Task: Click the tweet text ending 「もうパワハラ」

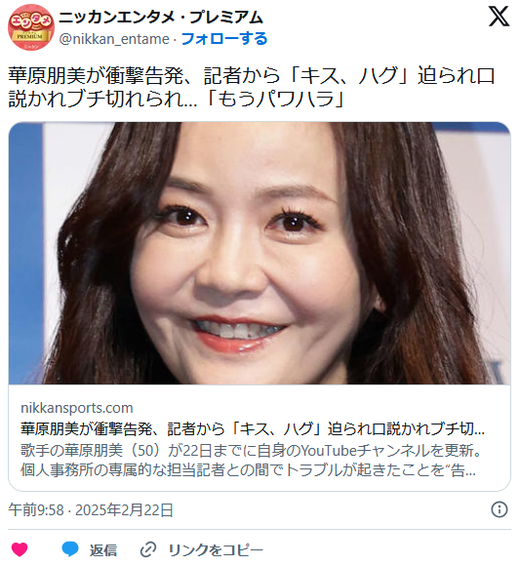Action: 176,99
